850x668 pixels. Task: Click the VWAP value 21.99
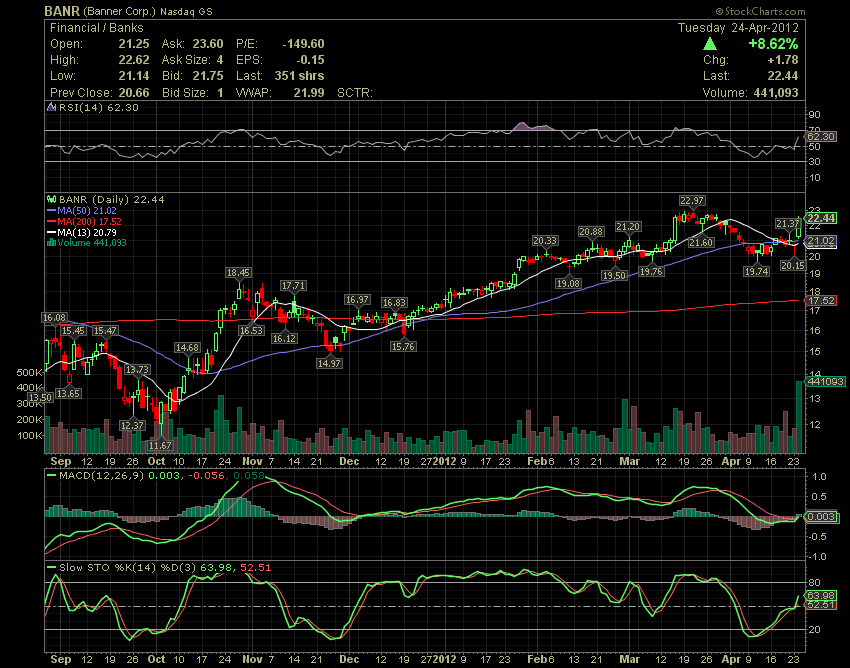[309, 93]
